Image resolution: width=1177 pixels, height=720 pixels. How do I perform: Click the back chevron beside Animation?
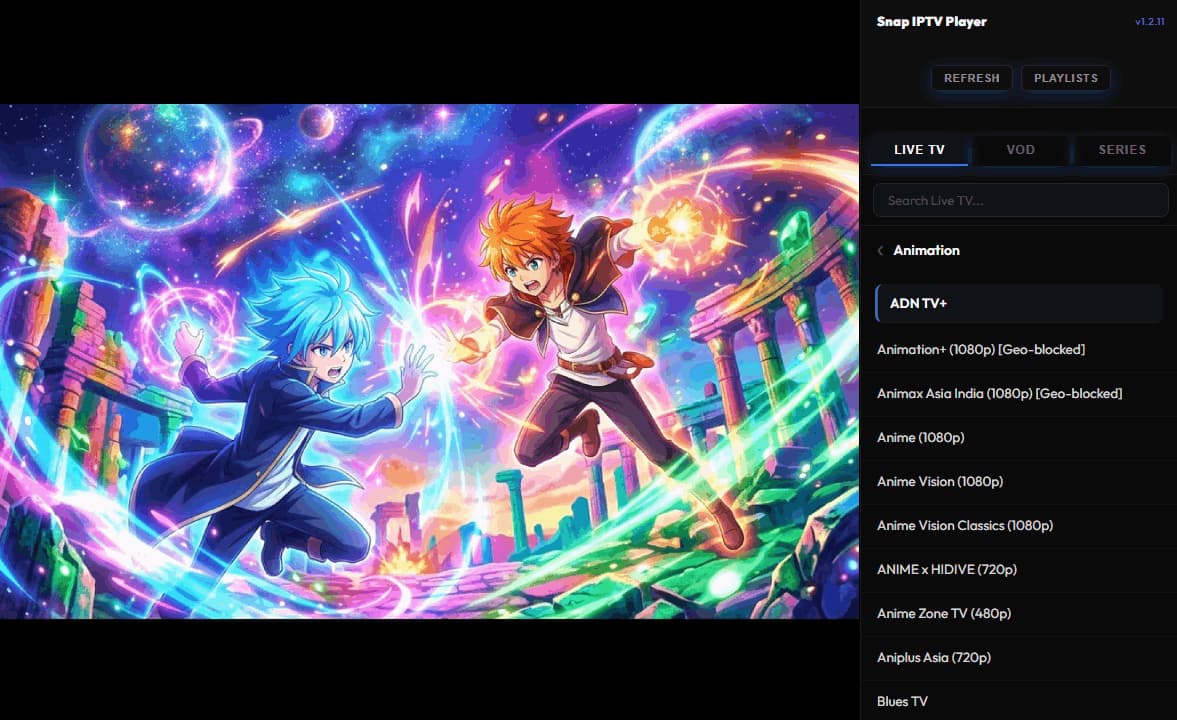pos(880,251)
